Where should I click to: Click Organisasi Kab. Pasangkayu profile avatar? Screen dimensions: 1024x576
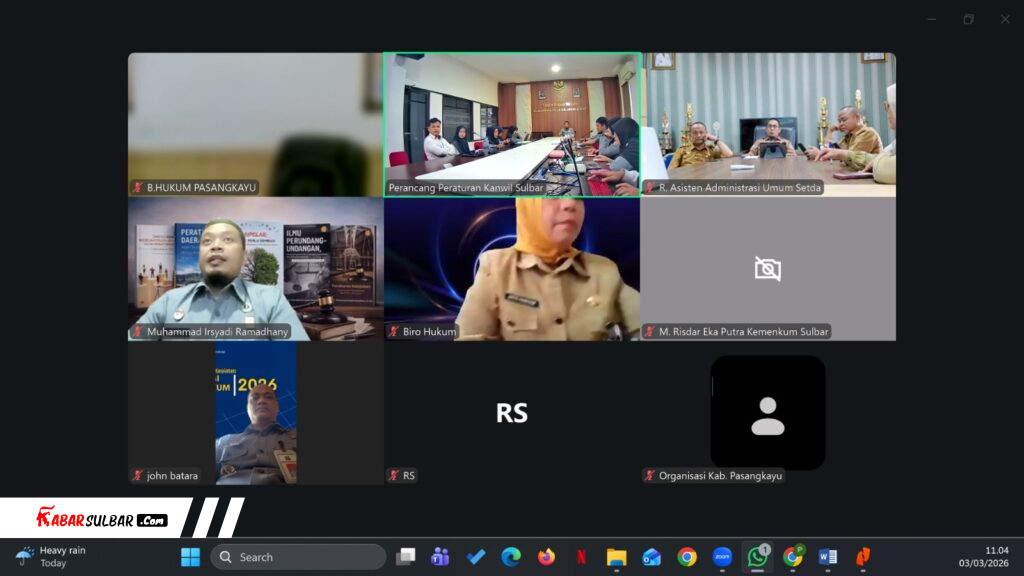click(x=767, y=413)
